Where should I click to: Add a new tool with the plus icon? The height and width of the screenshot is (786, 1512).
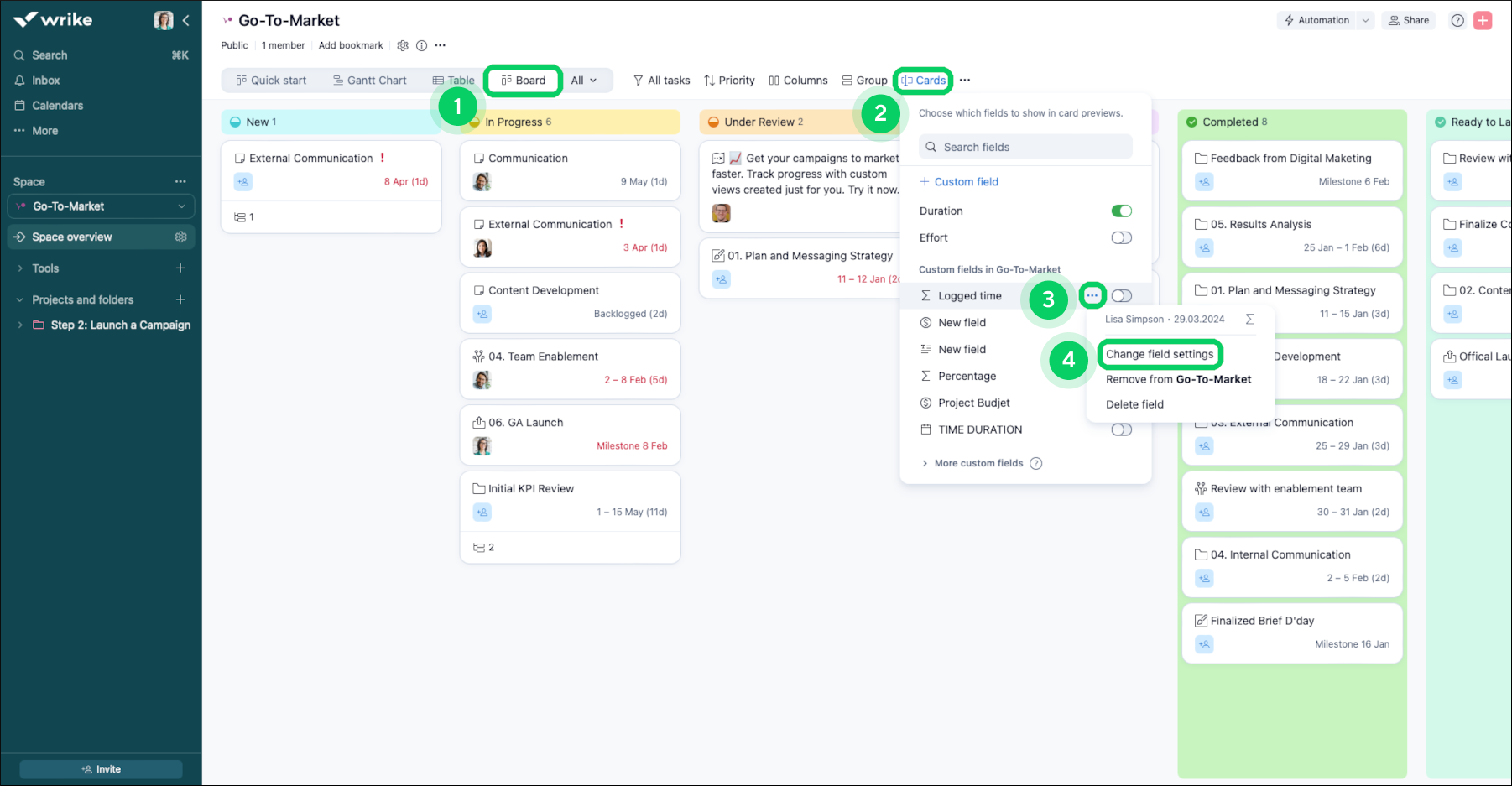tap(180, 268)
